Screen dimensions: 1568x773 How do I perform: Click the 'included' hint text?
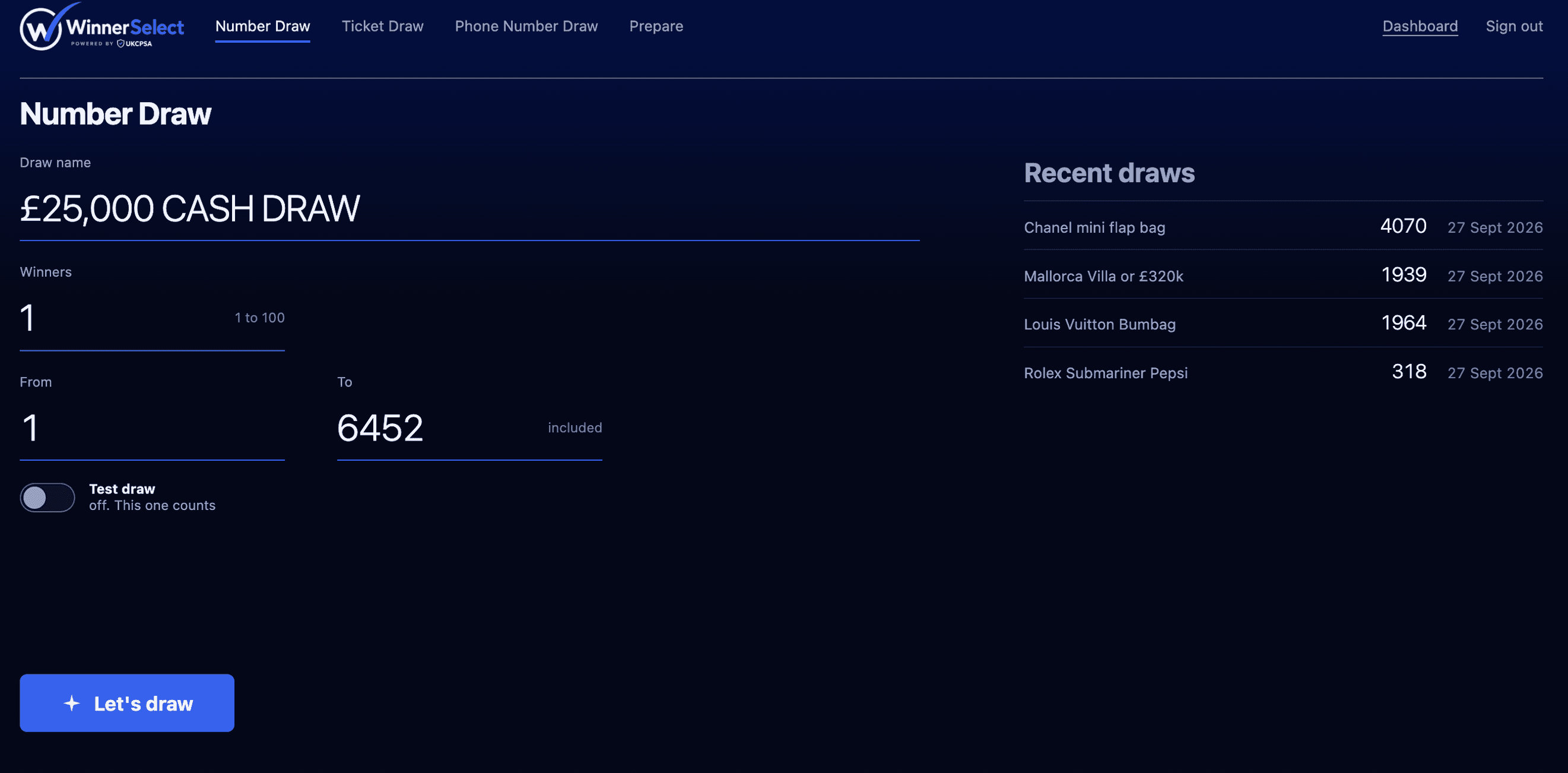click(x=574, y=427)
